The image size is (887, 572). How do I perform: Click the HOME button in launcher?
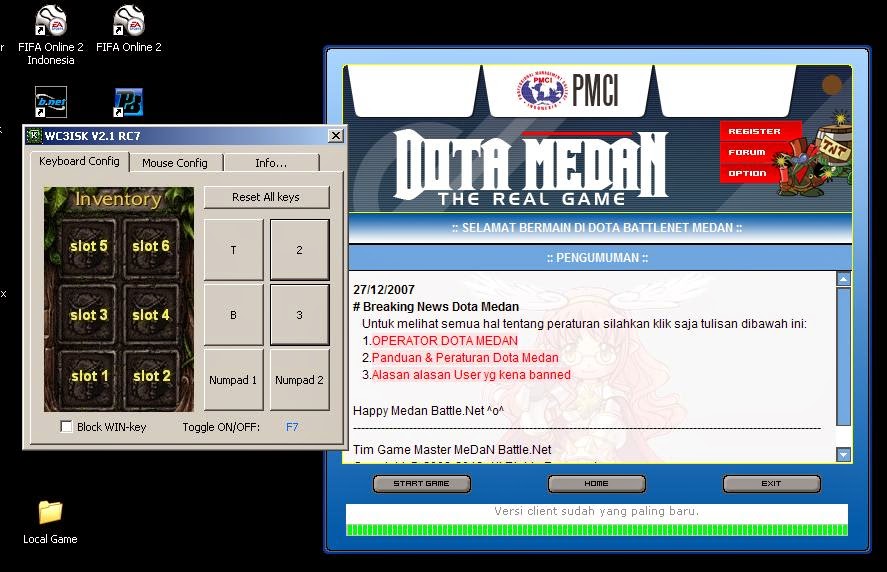tap(596, 484)
